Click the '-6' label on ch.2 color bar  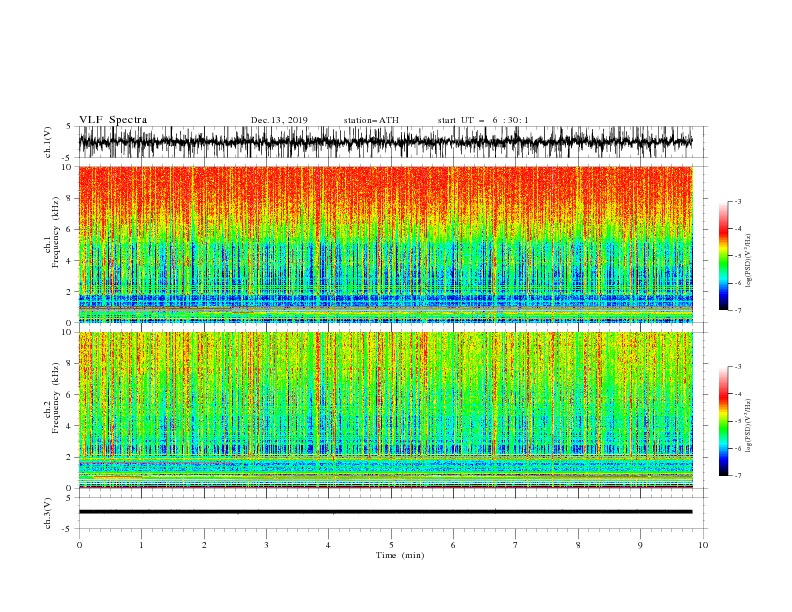click(x=737, y=448)
